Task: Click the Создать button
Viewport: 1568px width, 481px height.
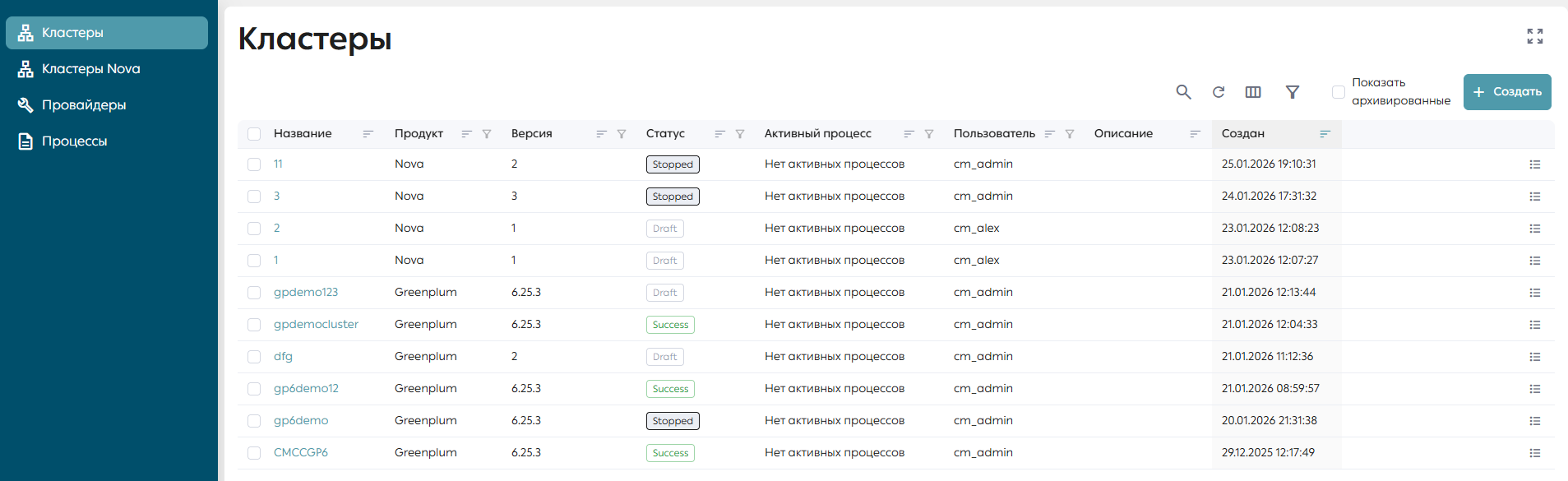Action: 1507,92
